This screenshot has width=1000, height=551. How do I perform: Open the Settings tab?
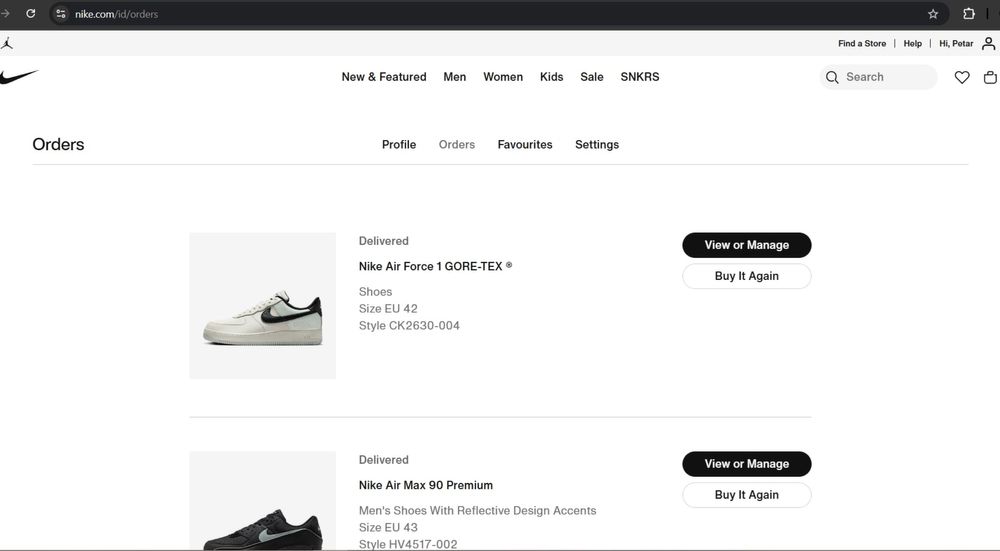tap(597, 145)
